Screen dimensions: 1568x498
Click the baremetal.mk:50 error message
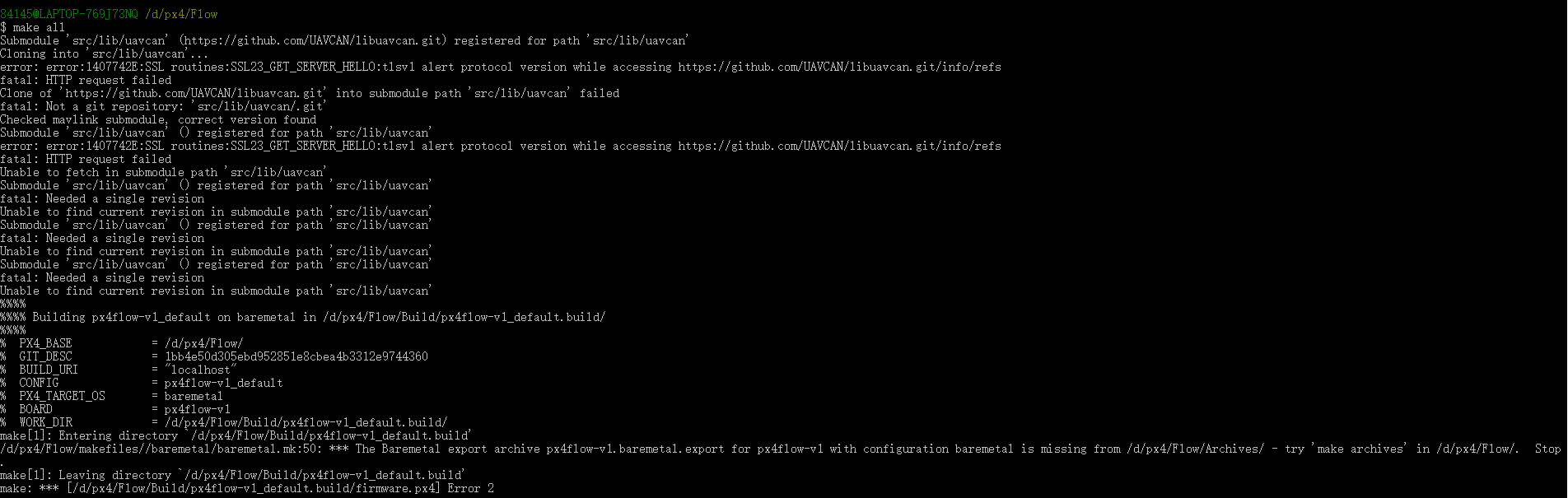(780, 449)
